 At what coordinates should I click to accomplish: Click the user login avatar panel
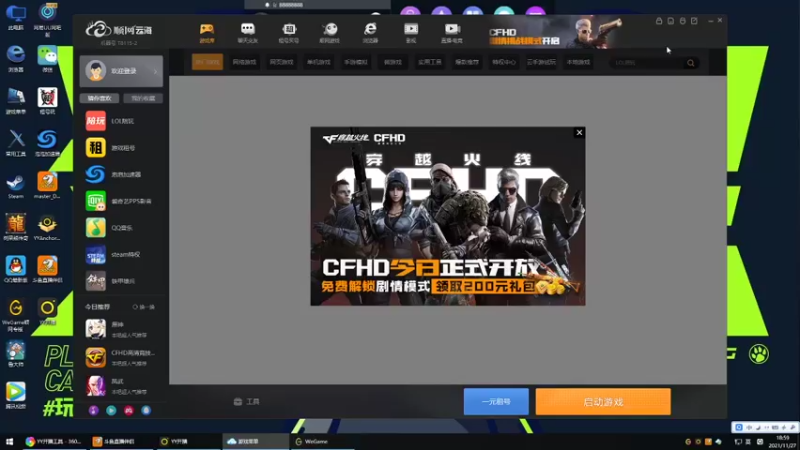121,71
